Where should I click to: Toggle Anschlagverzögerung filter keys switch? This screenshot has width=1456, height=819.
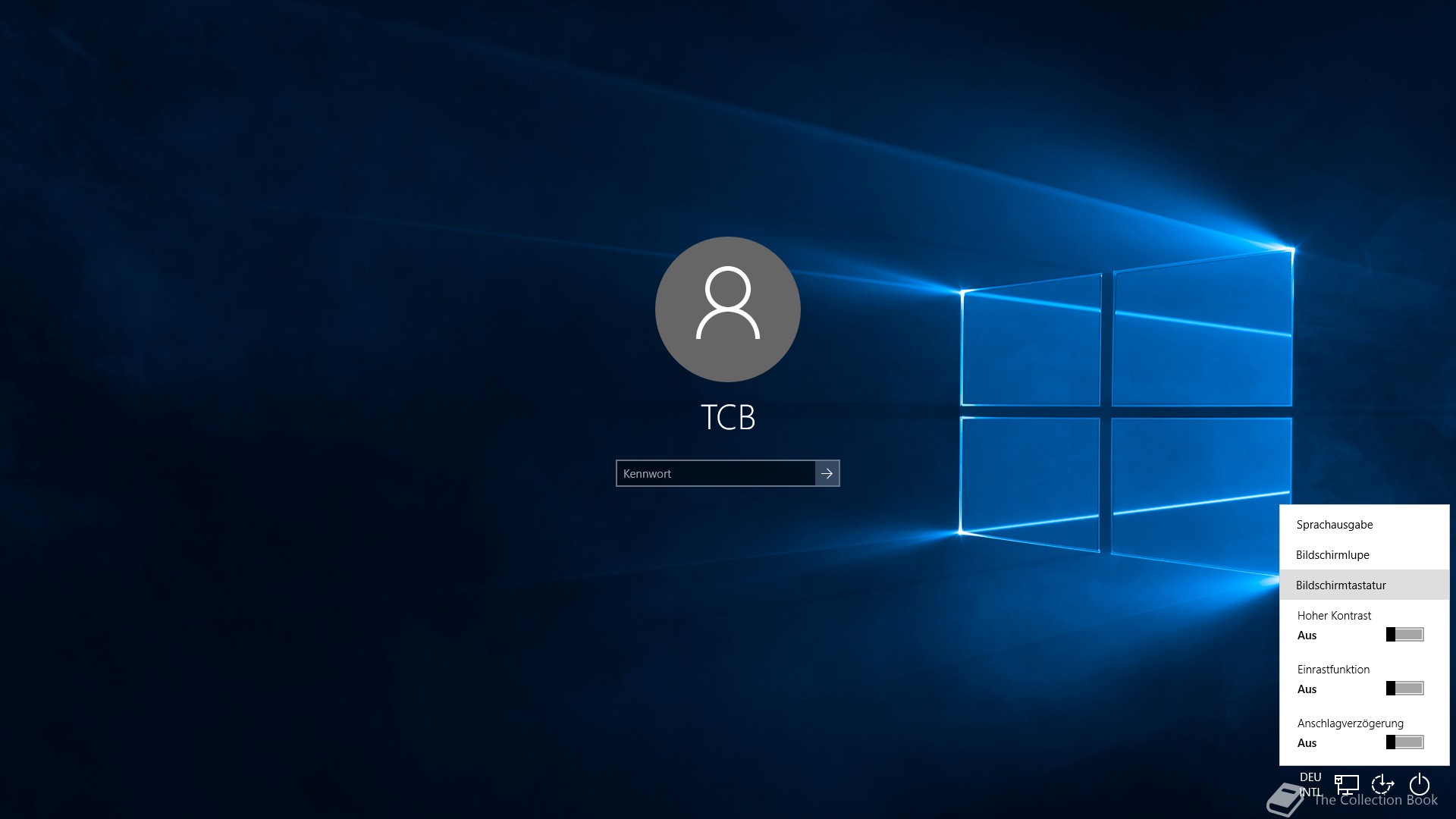1405,742
